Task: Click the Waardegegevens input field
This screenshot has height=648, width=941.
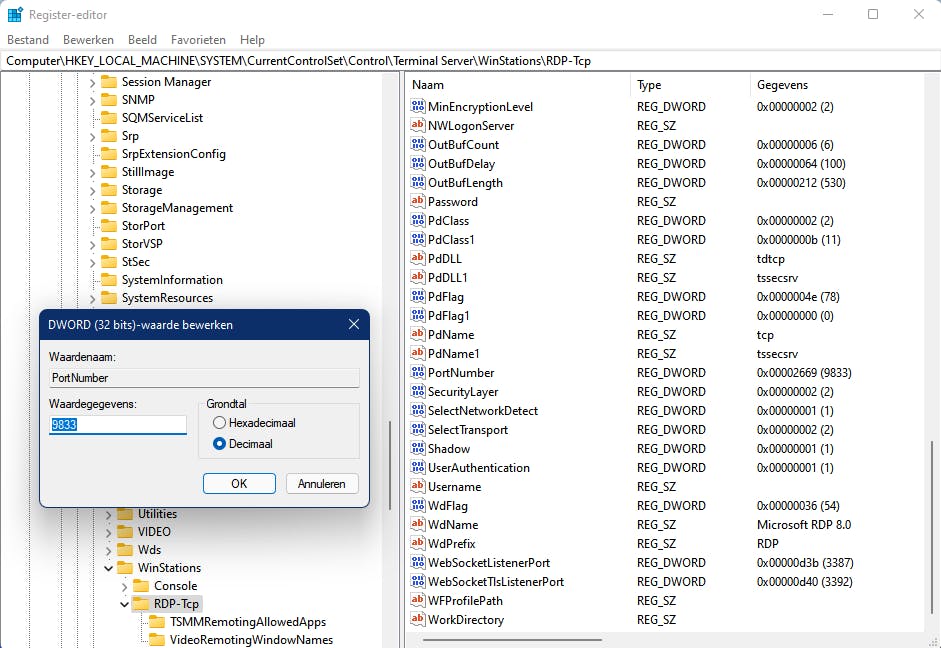Action: pyautogui.click(x=118, y=425)
